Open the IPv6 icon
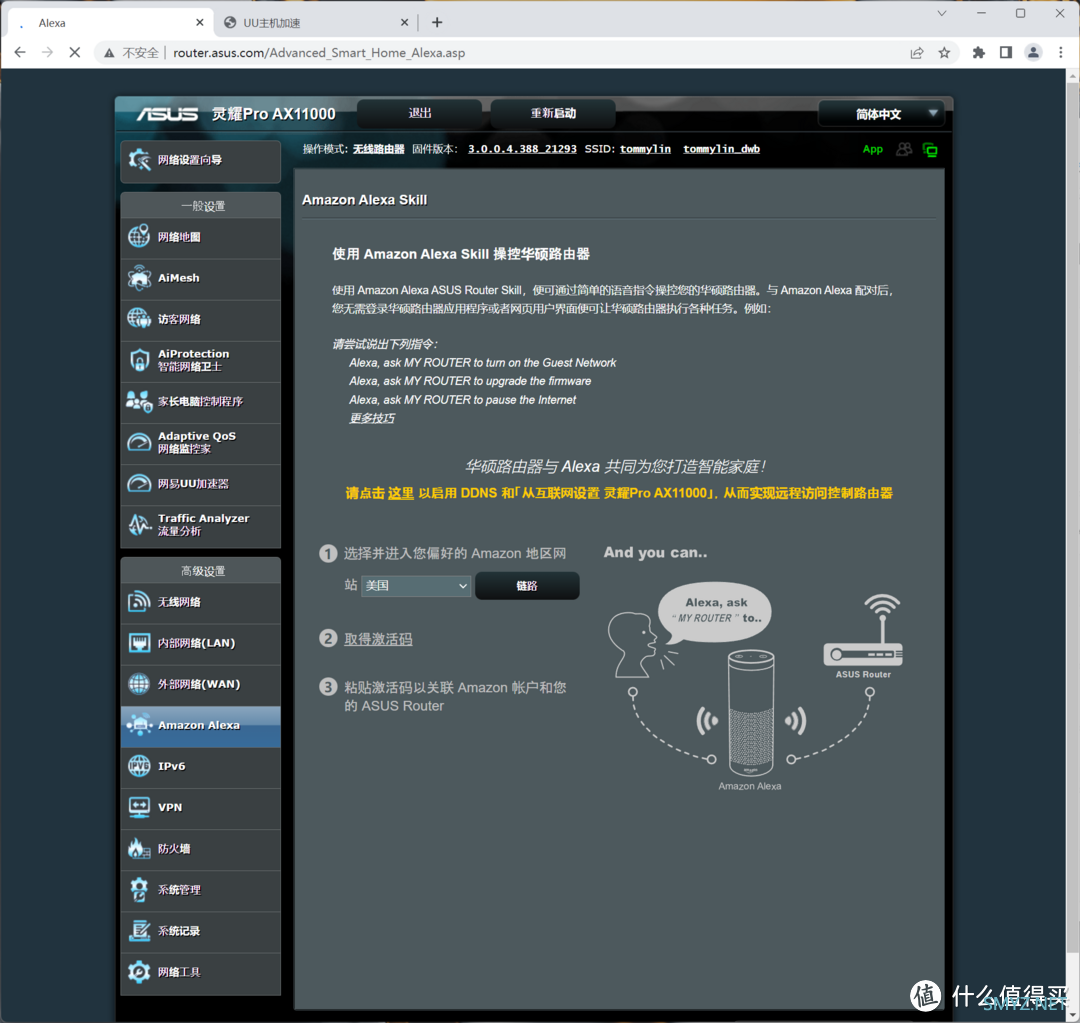 [139, 766]
